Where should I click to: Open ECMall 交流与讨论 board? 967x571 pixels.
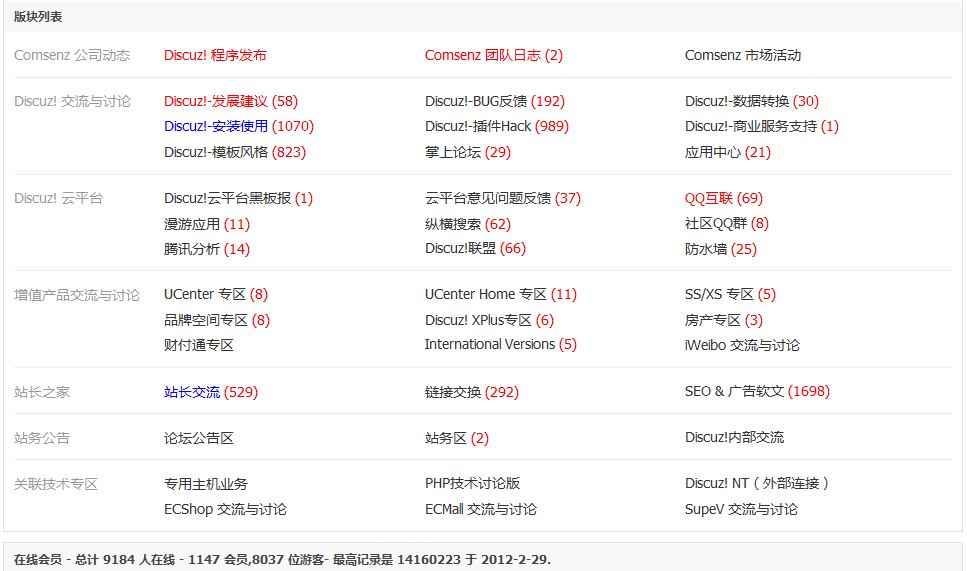coord(481,509)
